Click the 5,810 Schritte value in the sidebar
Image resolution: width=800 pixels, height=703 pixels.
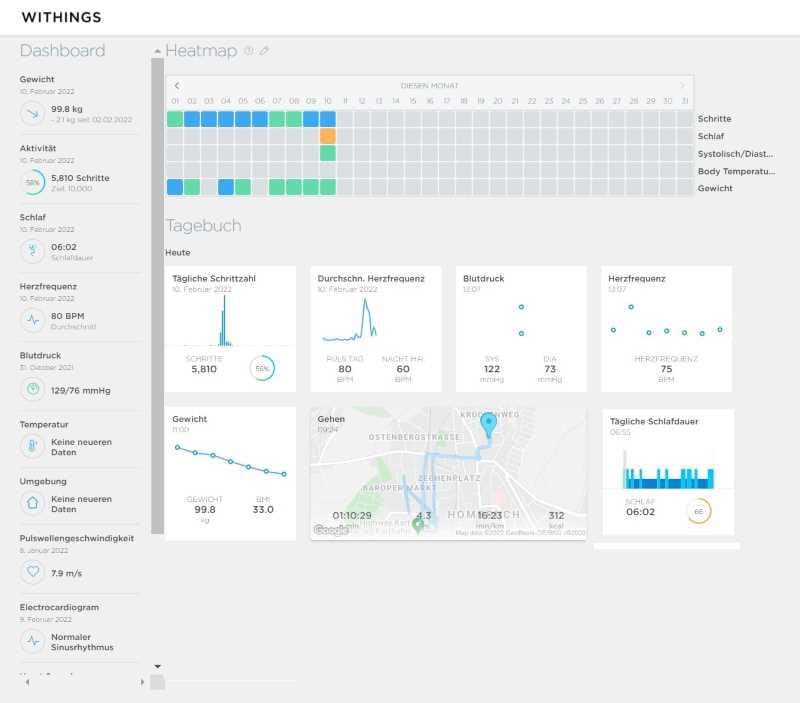80,178
